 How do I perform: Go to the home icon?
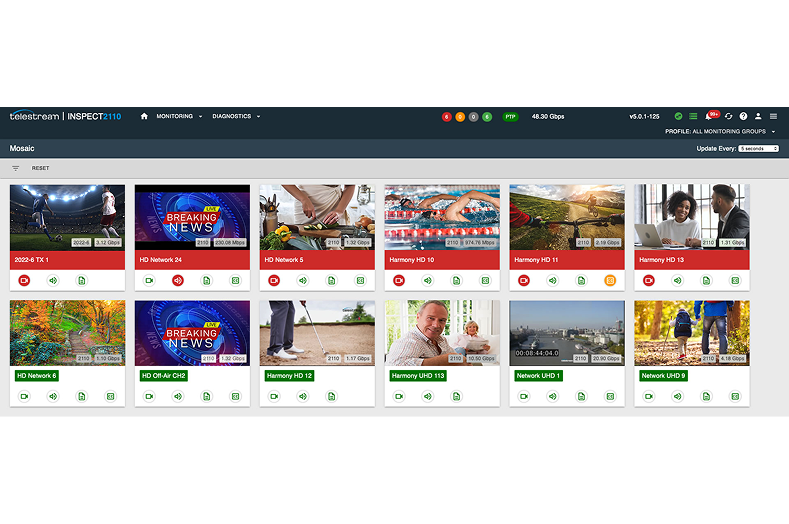point(144,116)
